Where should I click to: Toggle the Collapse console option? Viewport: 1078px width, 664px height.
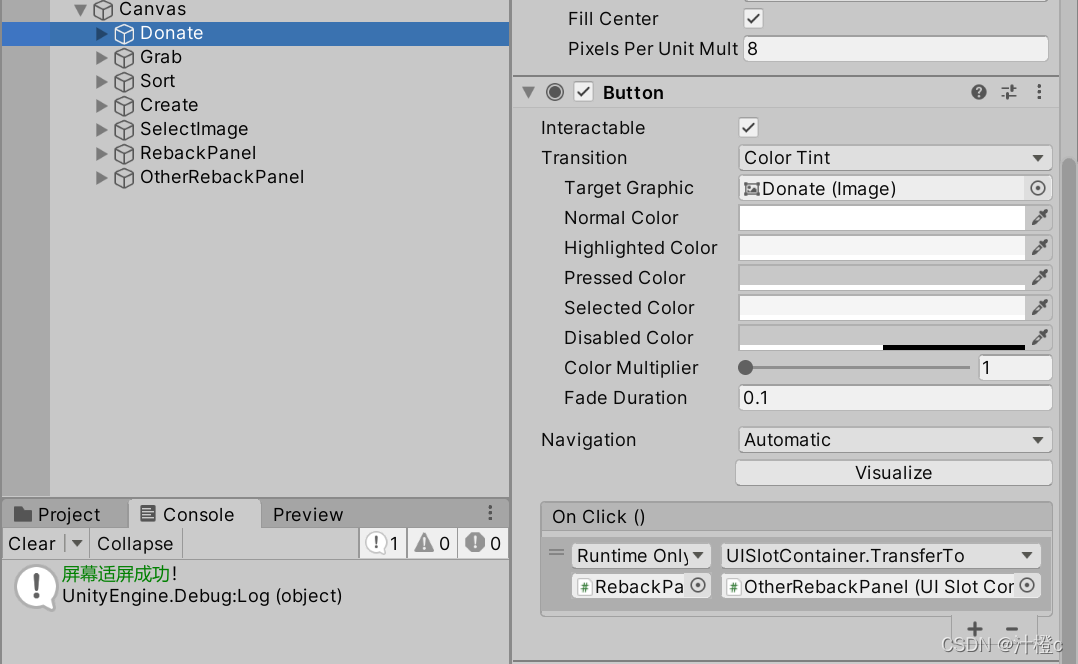[135, 543]
